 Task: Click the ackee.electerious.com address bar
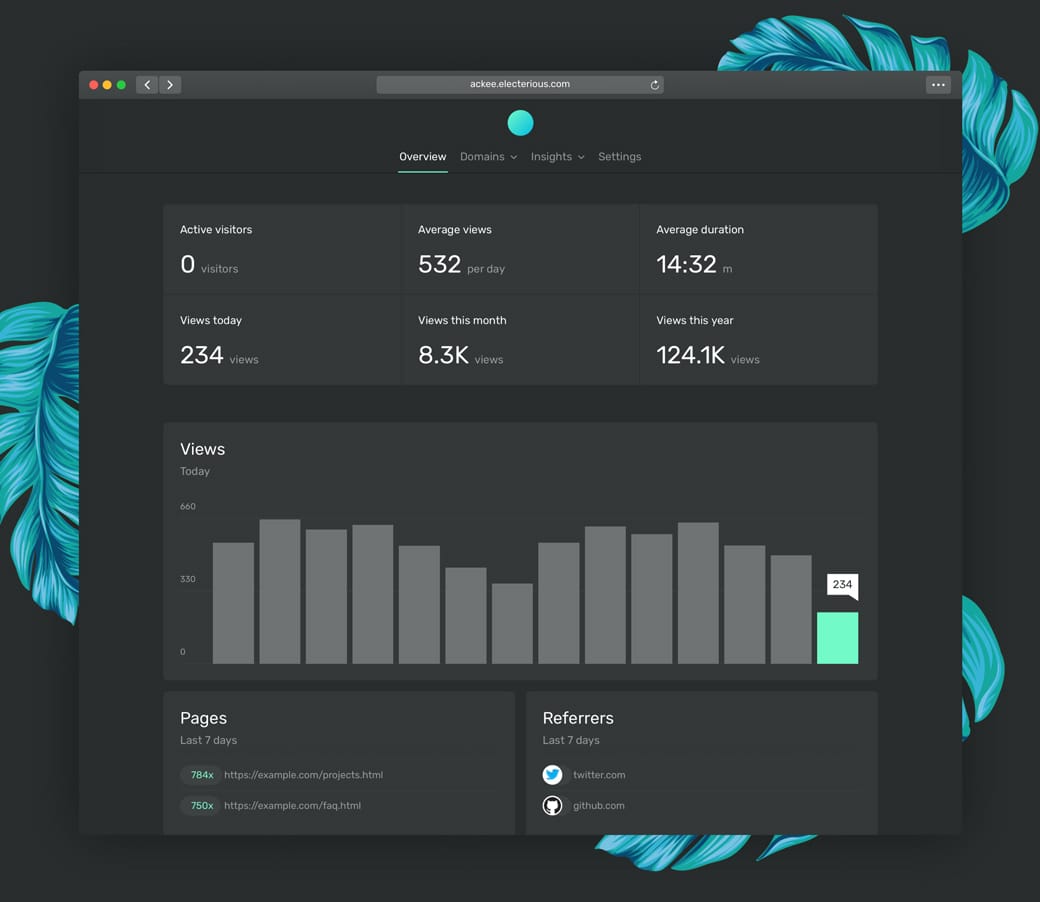(x=519, y=85)
